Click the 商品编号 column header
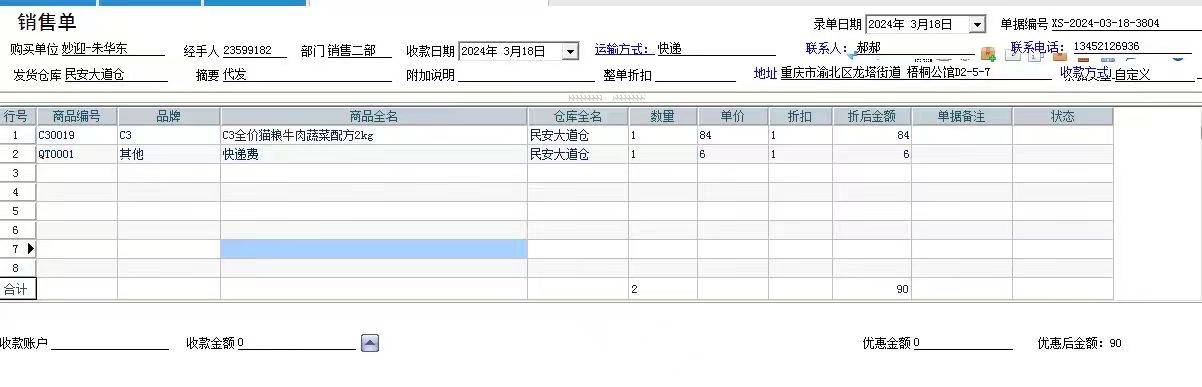Image resolution: width=1202 pixels, height=387 pixels. pyautogui.click(x=77, y=116)
